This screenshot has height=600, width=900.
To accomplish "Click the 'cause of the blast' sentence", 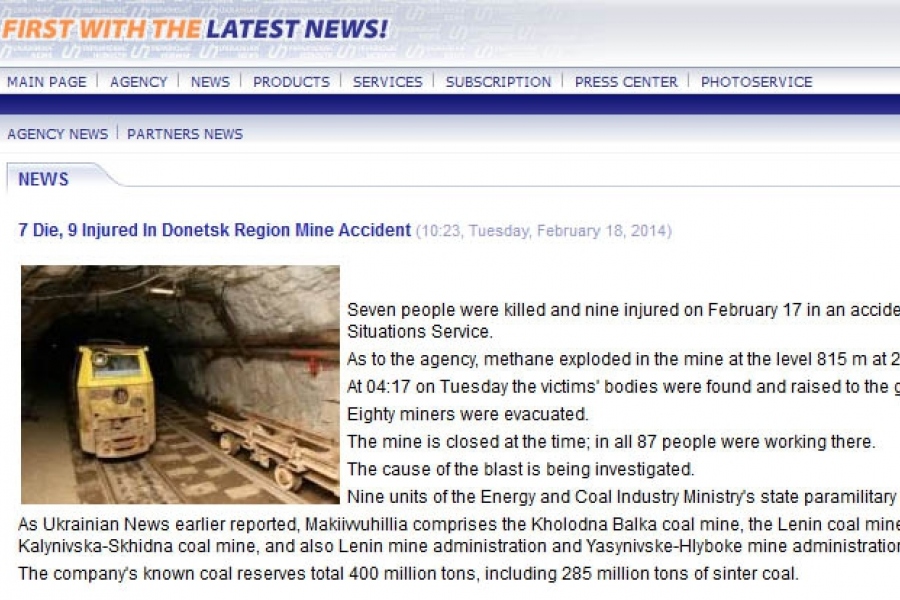I will point(521,469).
